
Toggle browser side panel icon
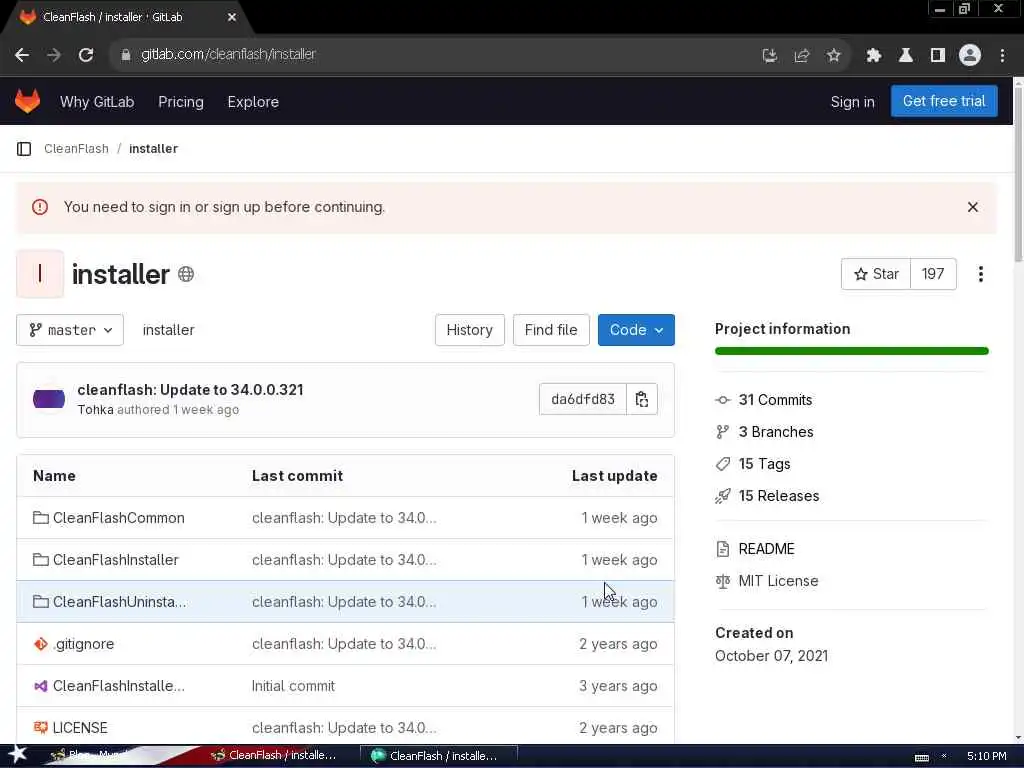[938, 56]
